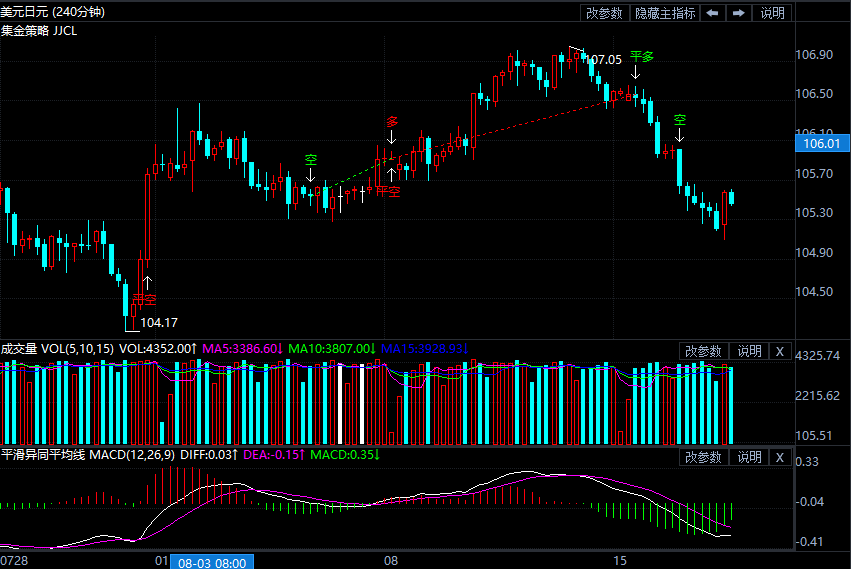Click the 104.17 low price label
The image size is (851, 569).
tap(159, 323)
